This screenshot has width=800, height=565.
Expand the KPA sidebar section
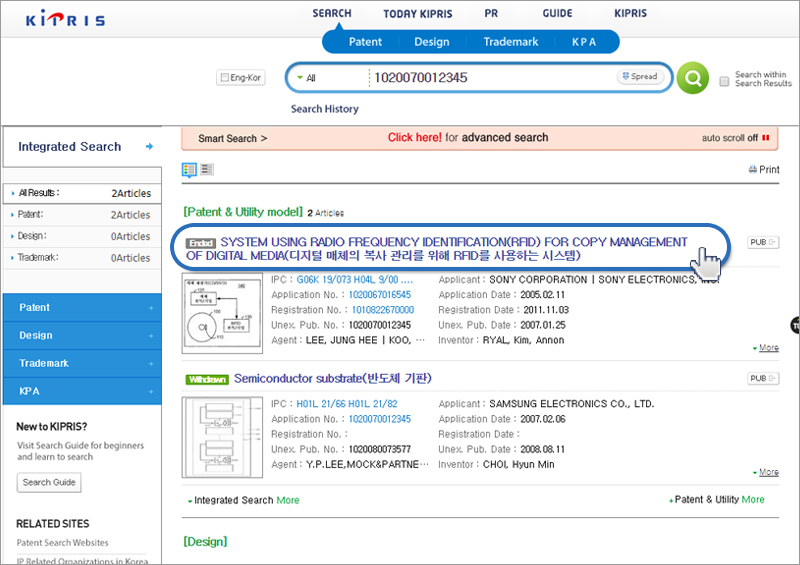click(82, 391)
